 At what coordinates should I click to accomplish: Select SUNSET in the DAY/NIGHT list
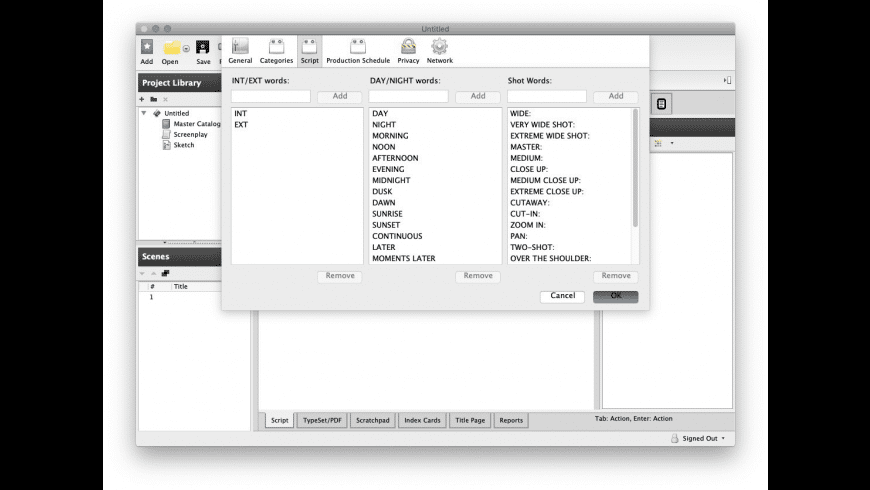click(x=386, y=225)
